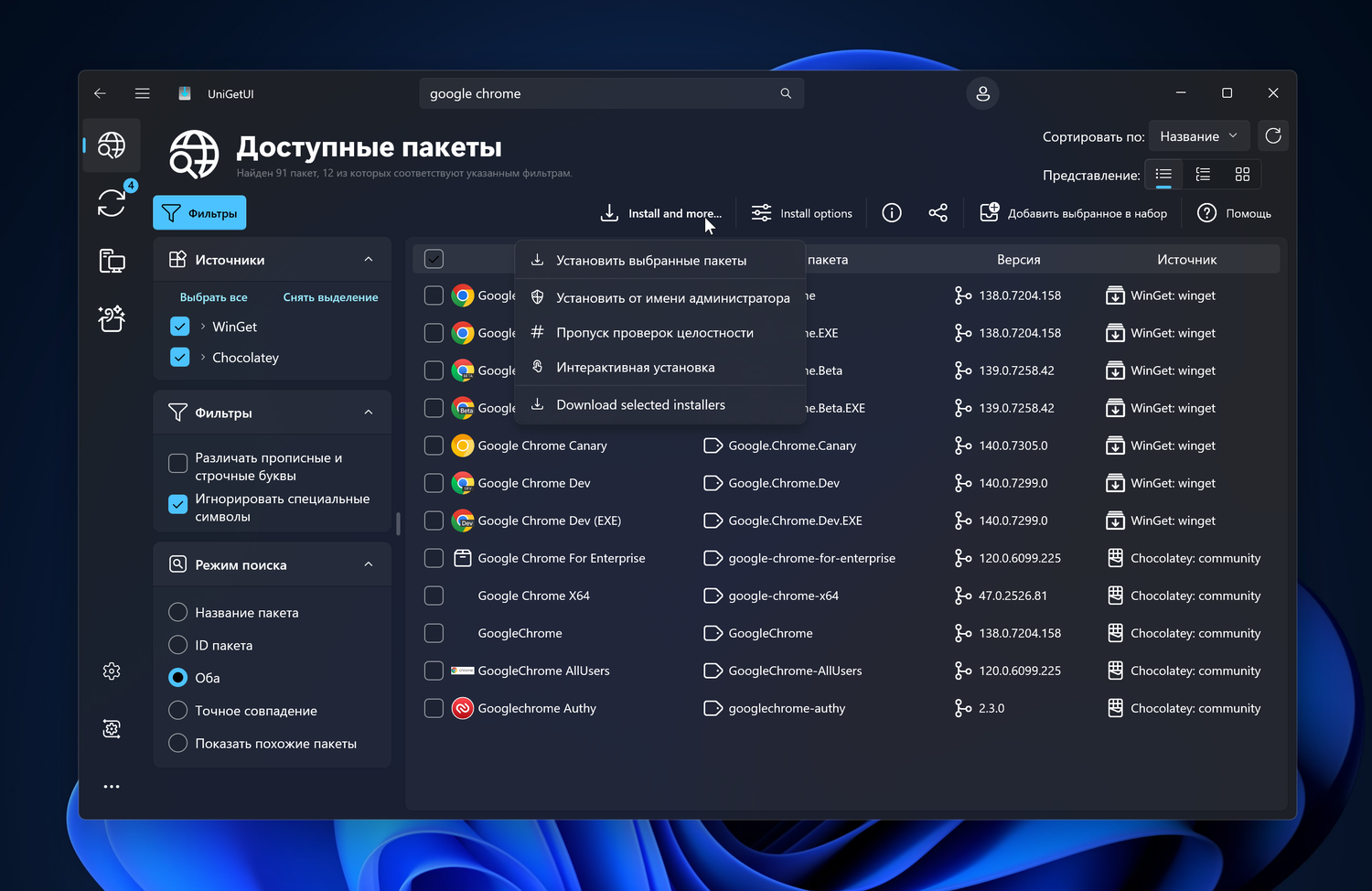Click the three-dot more options icon
The width and height of the screenshot is (1372, 891).
click(112, 787)
